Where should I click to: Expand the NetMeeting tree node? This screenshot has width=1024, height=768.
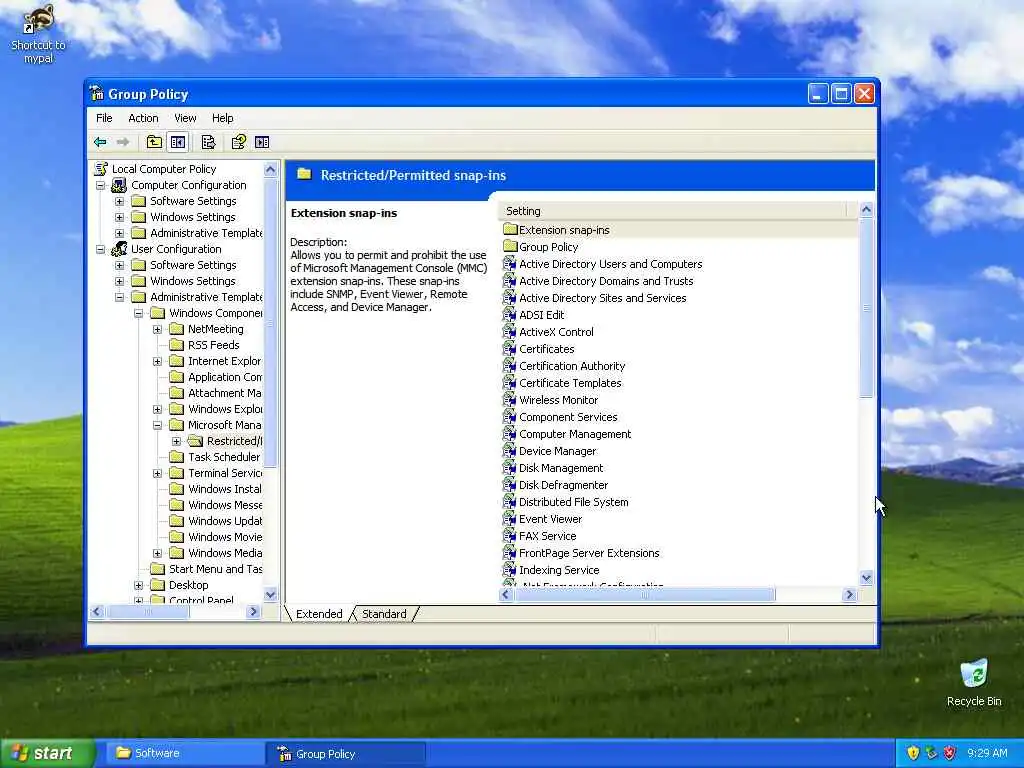pos(157,330)
